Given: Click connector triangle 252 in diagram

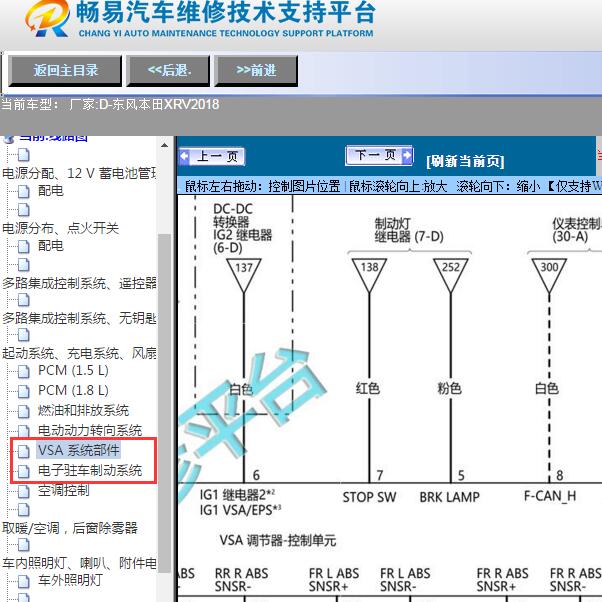Looking at the screenshot, I should (450, 275).
